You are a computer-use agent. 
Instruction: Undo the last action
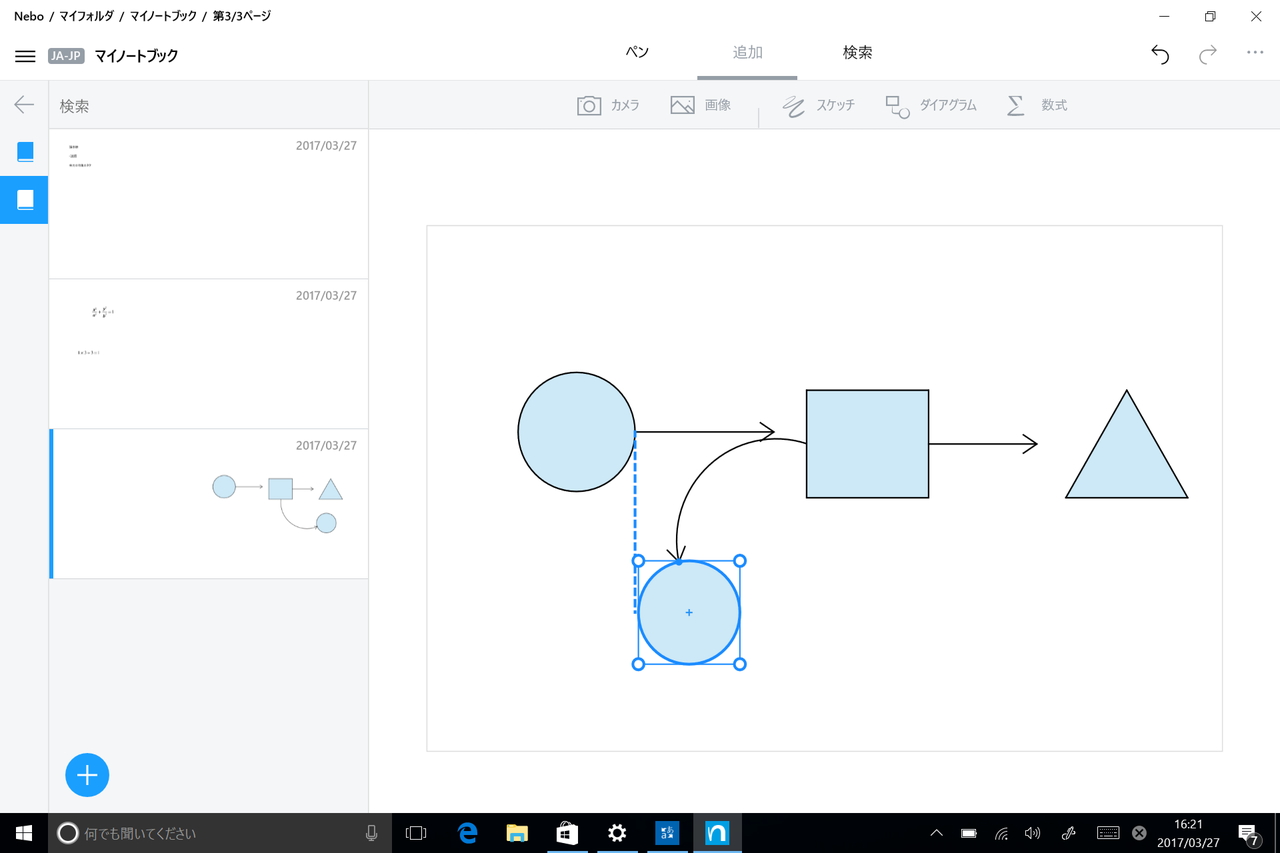coord(1159,55)
